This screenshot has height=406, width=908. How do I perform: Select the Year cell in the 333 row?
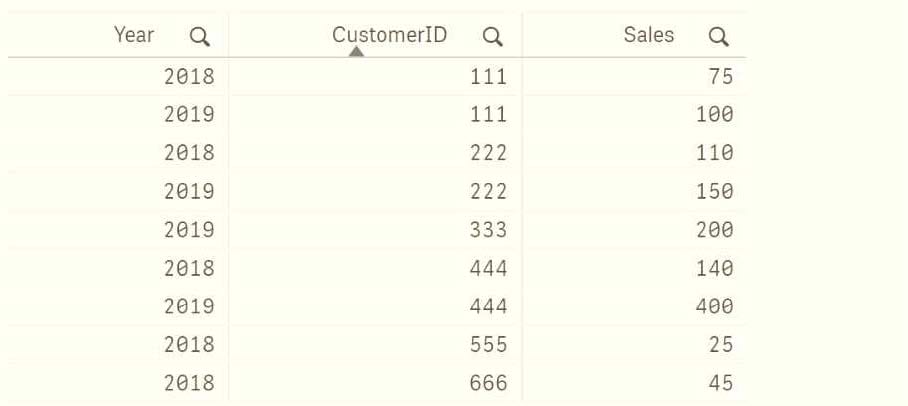point(189,229)
